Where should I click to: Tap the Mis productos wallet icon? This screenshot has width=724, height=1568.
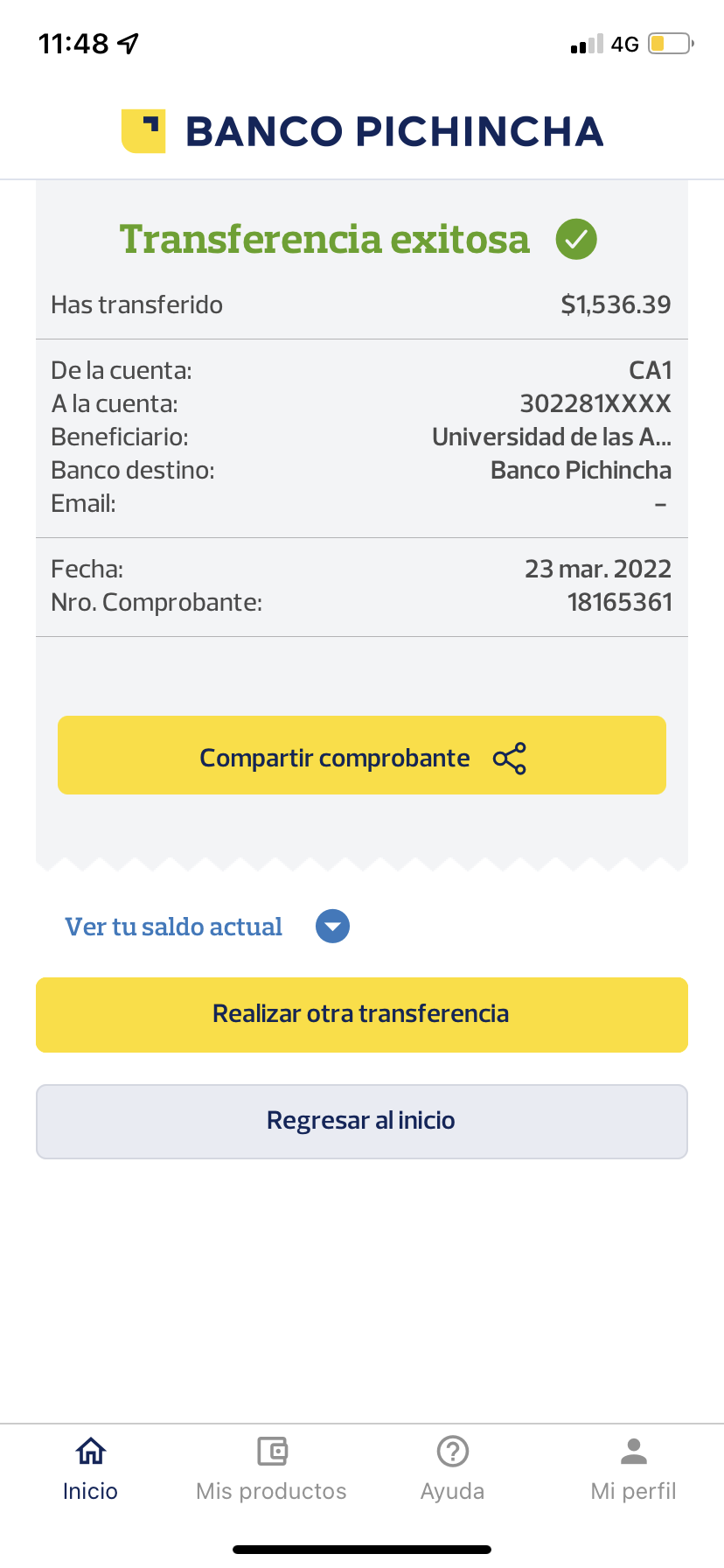pos(272,1452)
